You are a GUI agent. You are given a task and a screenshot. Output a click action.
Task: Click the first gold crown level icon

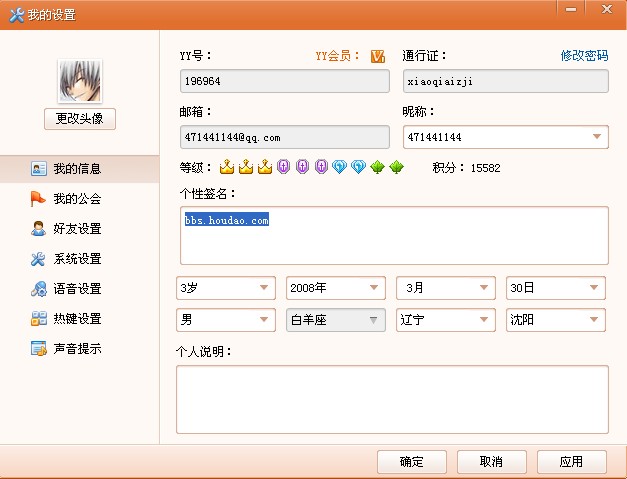click(x=227, y=167)
